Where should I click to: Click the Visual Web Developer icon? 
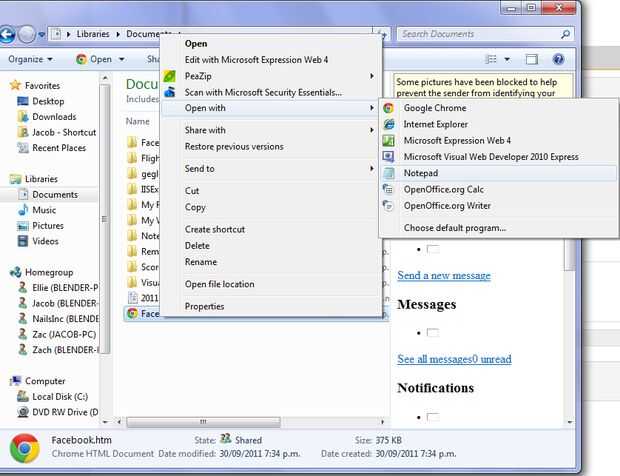click(388, 157)
